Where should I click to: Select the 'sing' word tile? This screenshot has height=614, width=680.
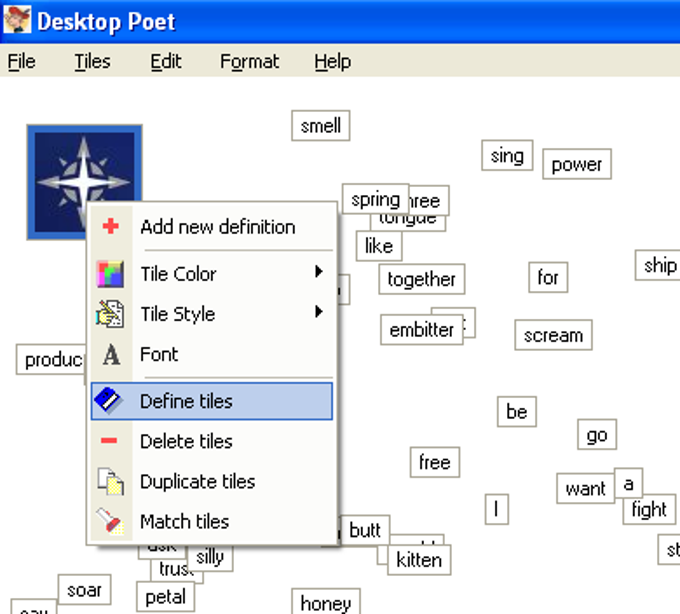pos(507,155)
